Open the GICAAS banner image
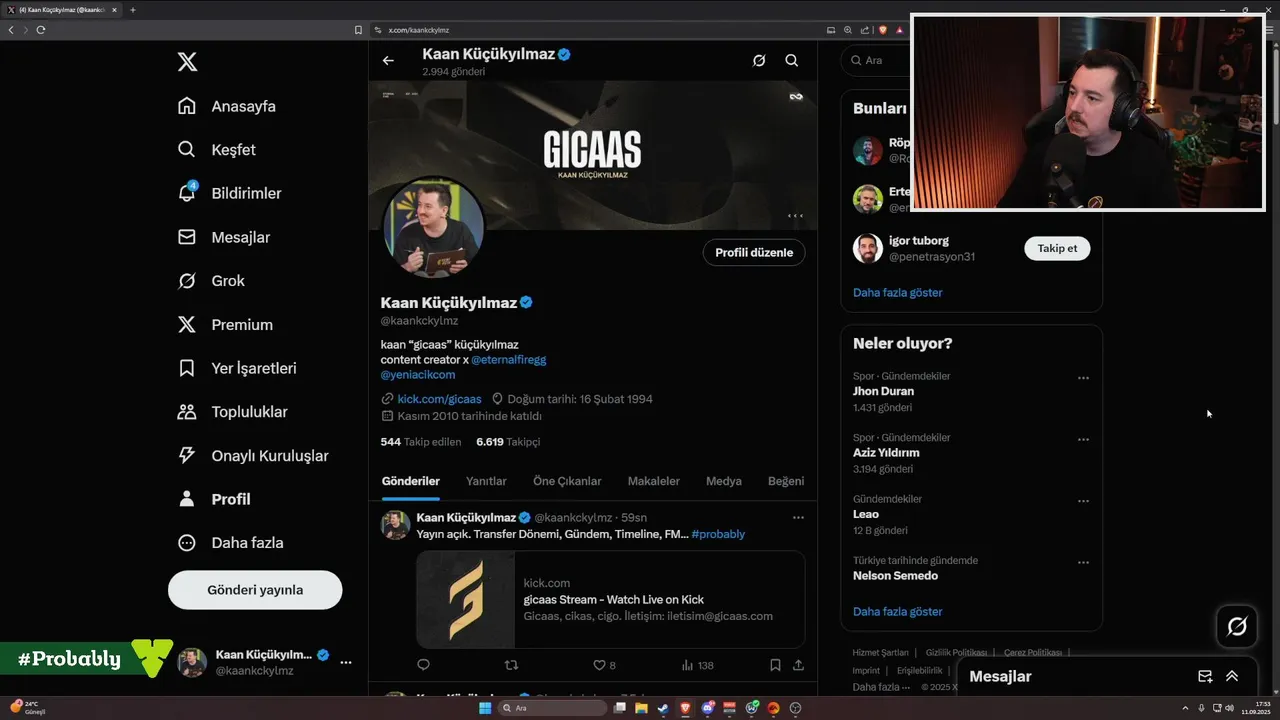 pos(593,155)
